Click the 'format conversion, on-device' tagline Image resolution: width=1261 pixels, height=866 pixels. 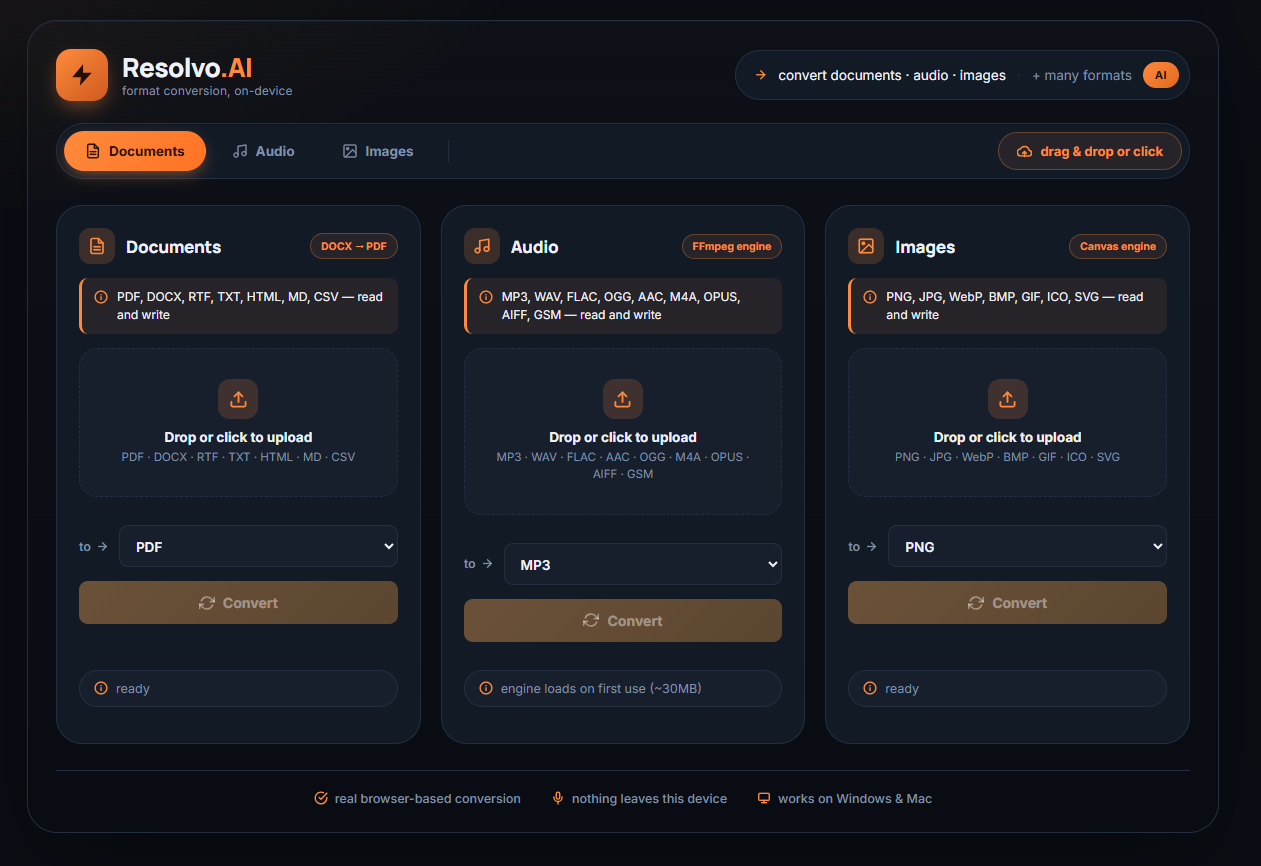pyautogui.click(x=207, y=91)
